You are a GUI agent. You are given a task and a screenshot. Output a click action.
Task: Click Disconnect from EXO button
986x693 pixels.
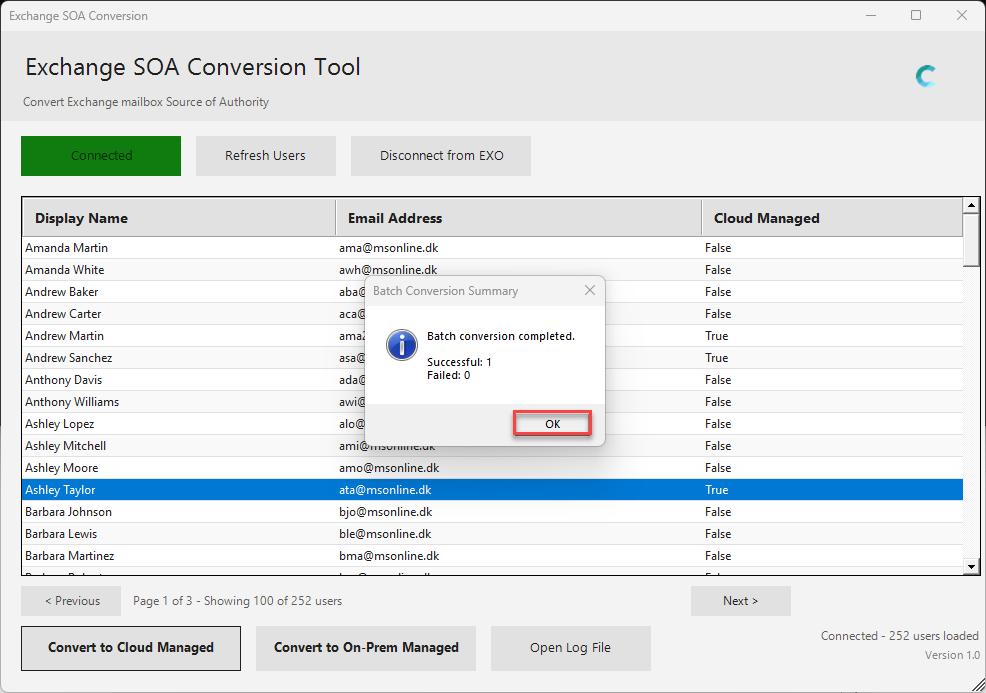(x=441, y=156)
